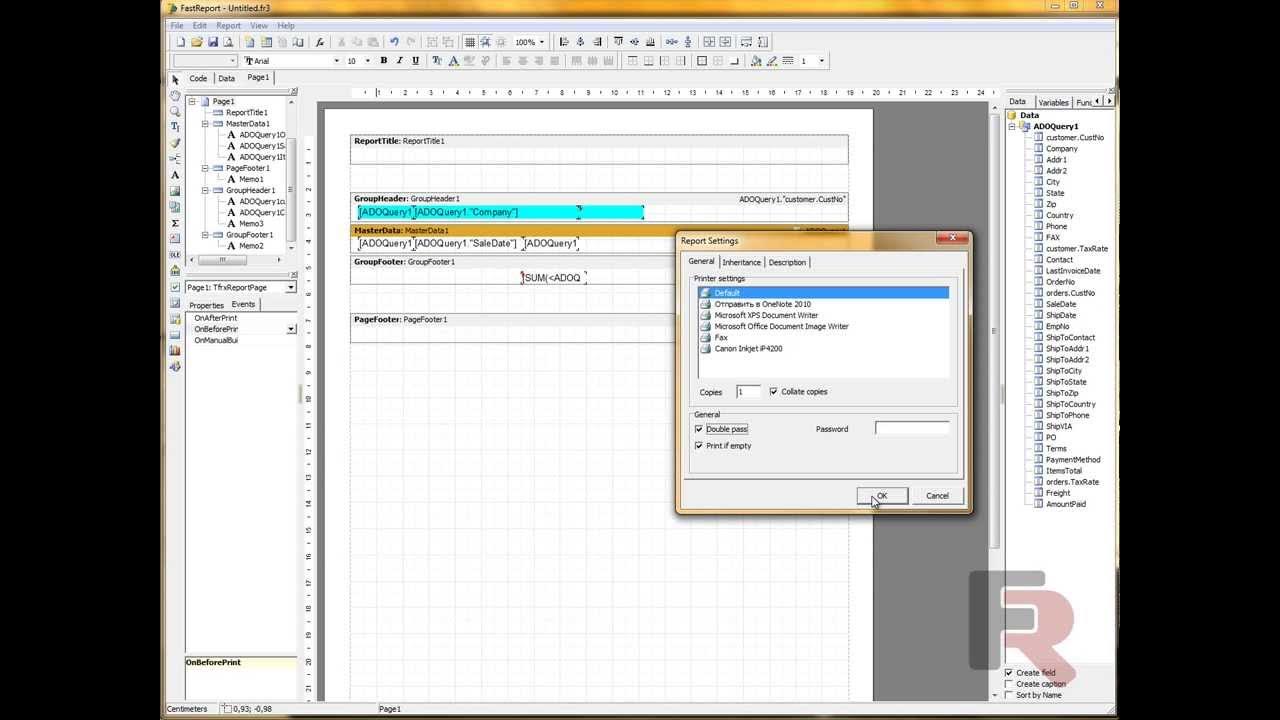Viewport: 1280px width, 720px height.
Task: Switch to the Code tab
Action: (x=198, y=78)
